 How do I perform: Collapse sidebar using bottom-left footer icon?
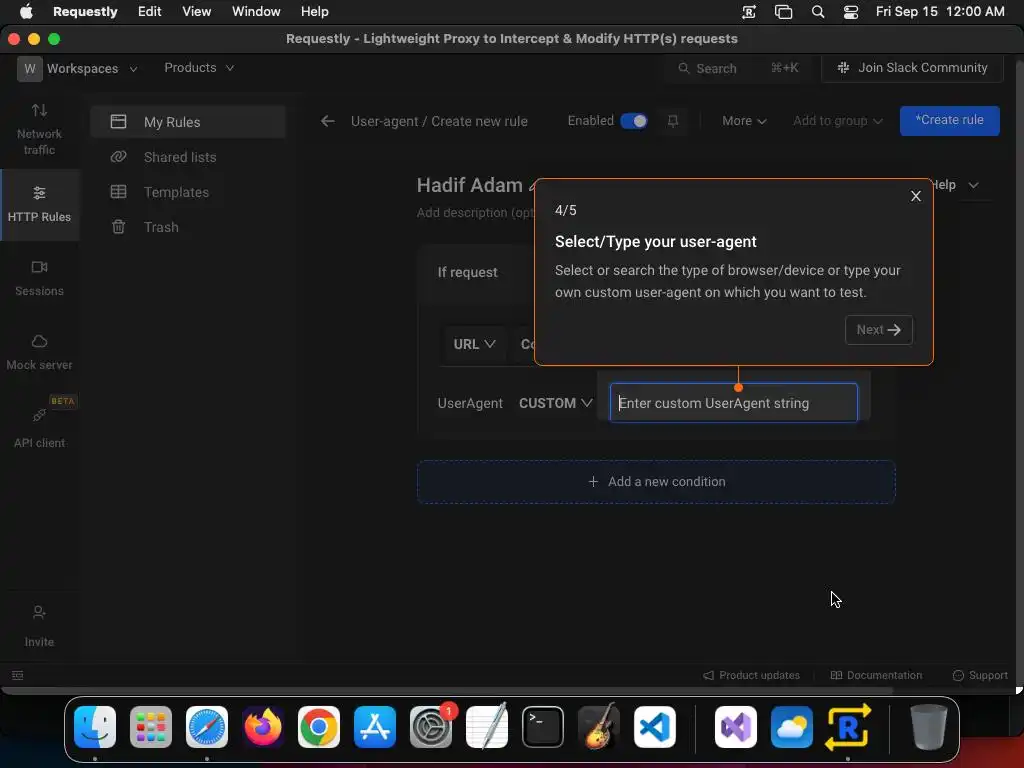[x=18, y=675]
